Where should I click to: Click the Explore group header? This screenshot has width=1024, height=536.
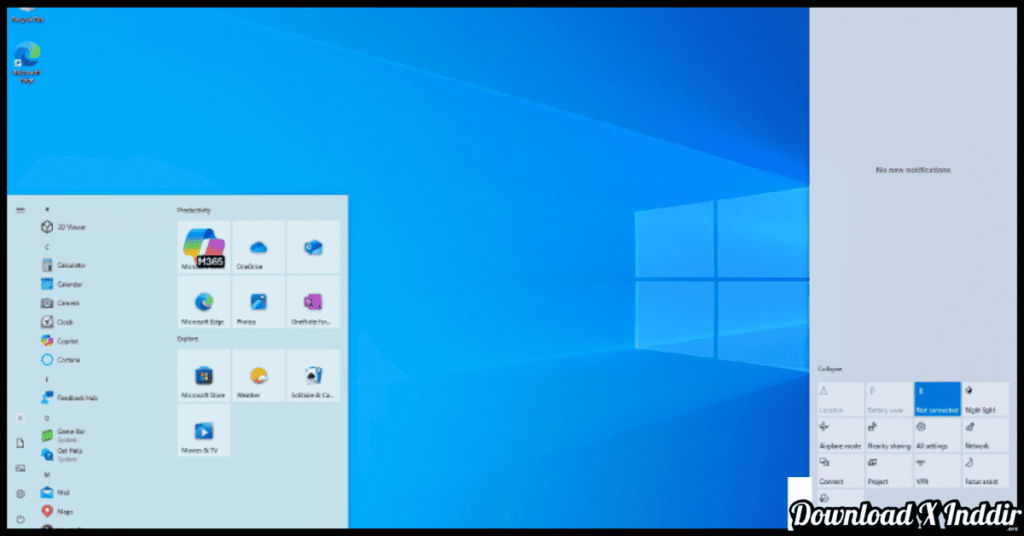pyautogui.click(x=187, y=339)
